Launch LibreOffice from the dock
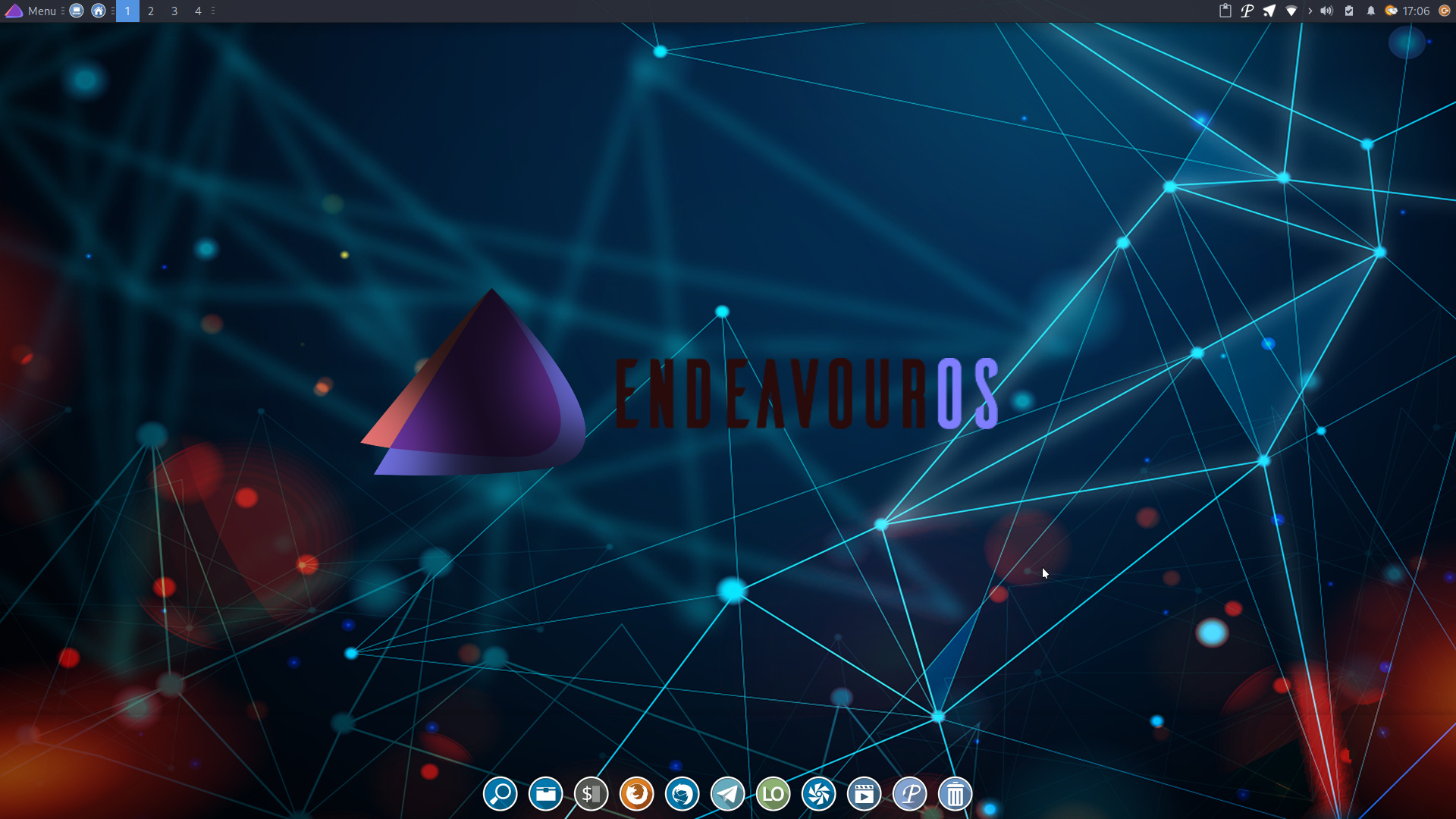The image size is (1456, 819). coord(773,794)
